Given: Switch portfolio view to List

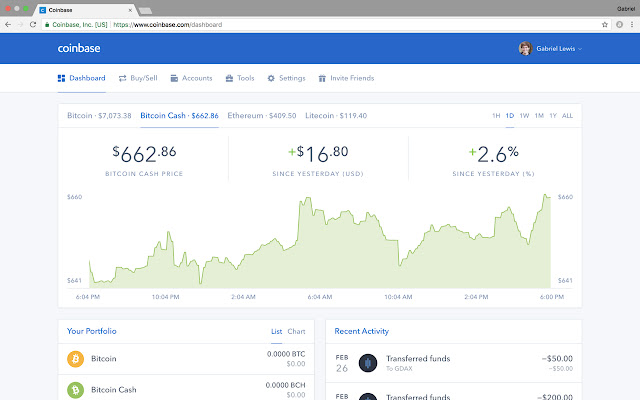Looking at the screenshot, I should coord(276,331).
